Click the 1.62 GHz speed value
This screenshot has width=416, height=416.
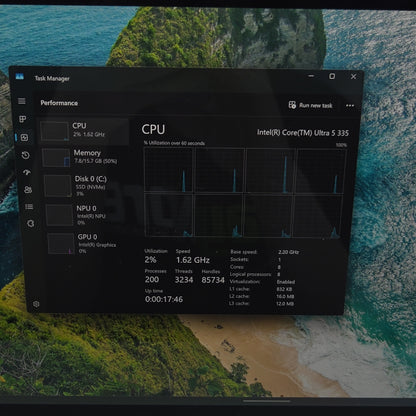coord(193,260)
